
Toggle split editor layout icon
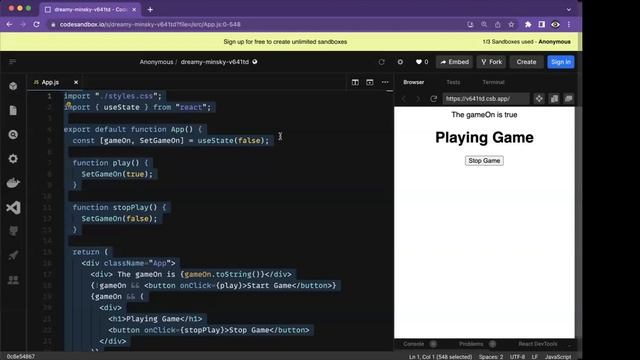355,82
